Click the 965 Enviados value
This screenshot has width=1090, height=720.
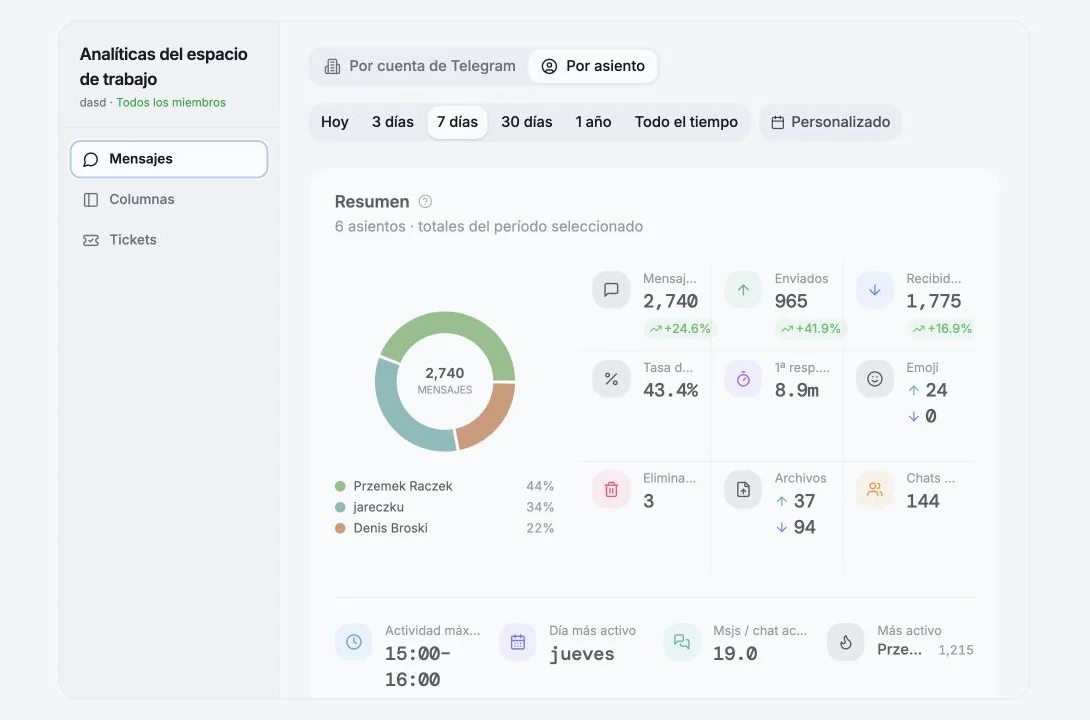pos(791,301)
